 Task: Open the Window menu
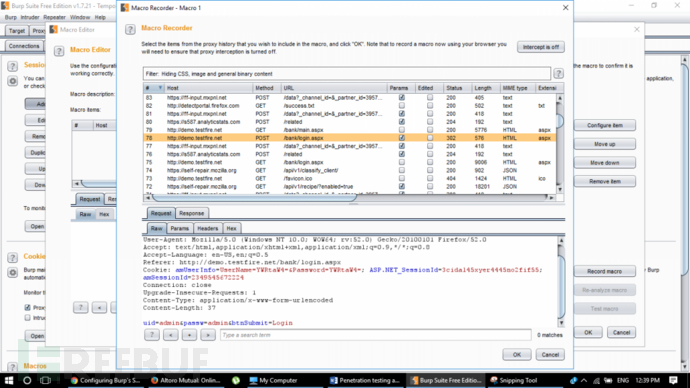80,17
